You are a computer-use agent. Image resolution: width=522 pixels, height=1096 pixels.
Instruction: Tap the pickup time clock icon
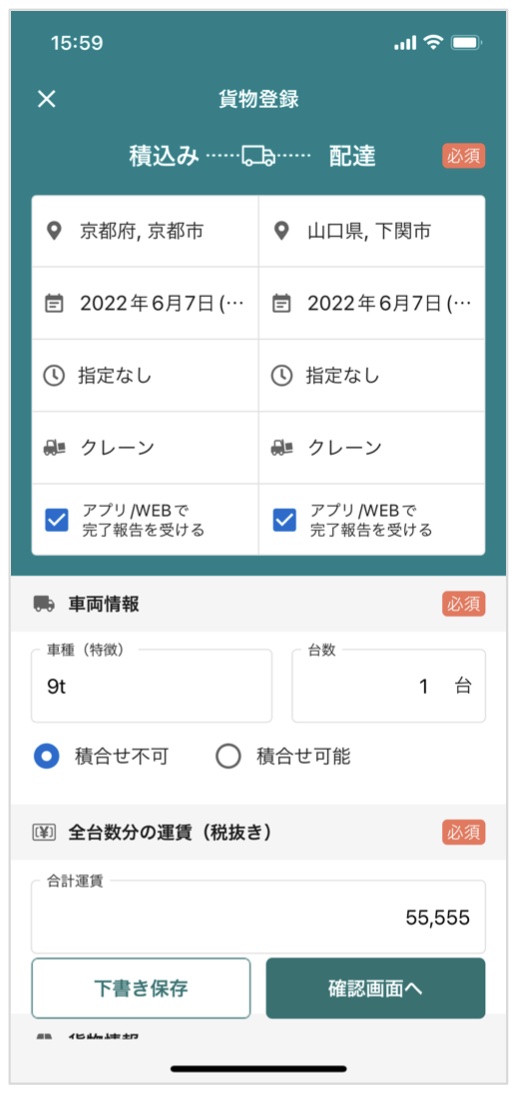pyautogui.click(x=54, y=376)
